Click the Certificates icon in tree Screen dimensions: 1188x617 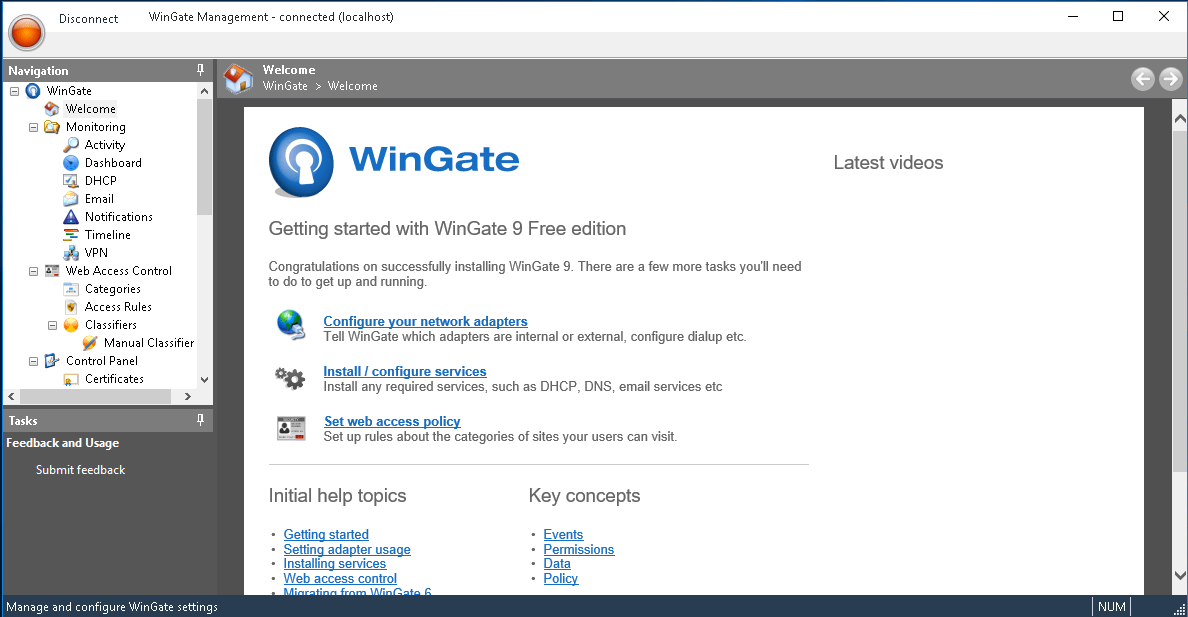pos(70,379)
